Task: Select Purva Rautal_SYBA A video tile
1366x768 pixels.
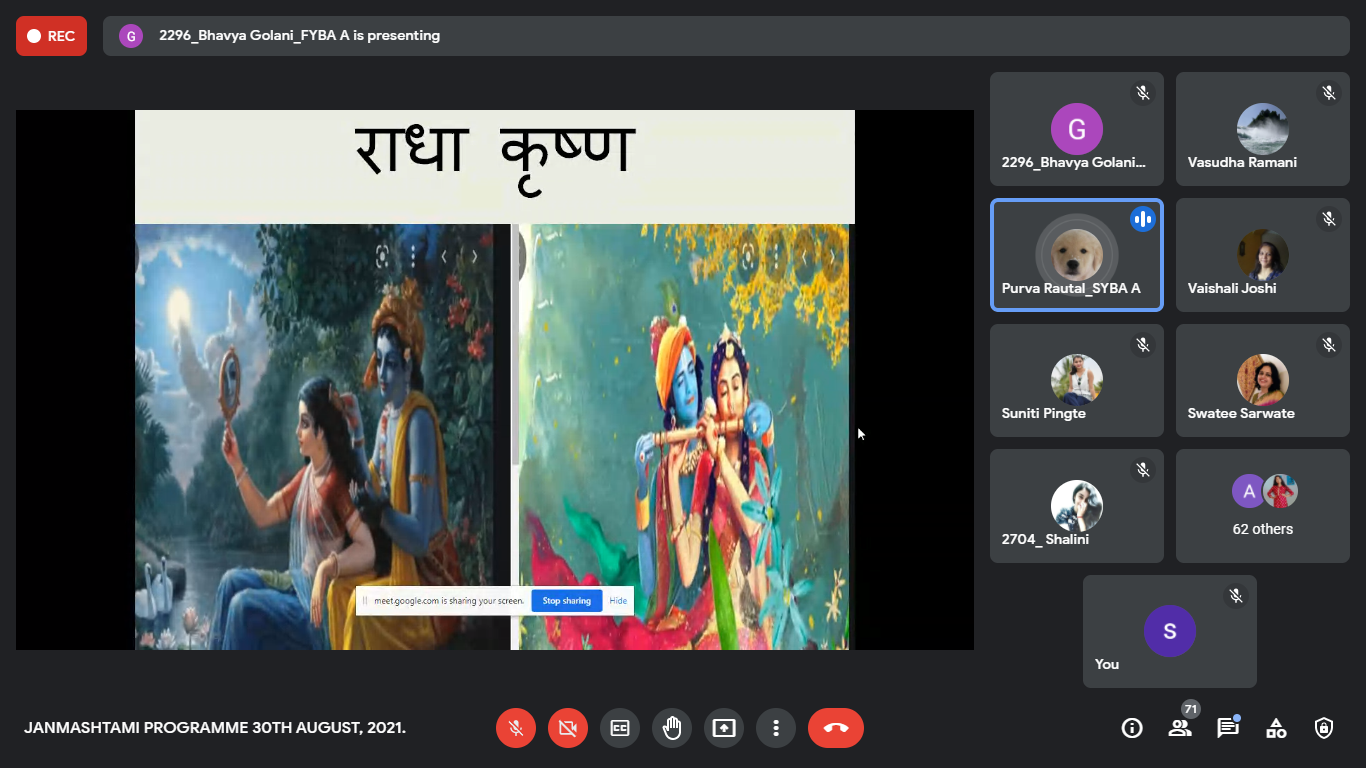Action: pos(1076,255)
